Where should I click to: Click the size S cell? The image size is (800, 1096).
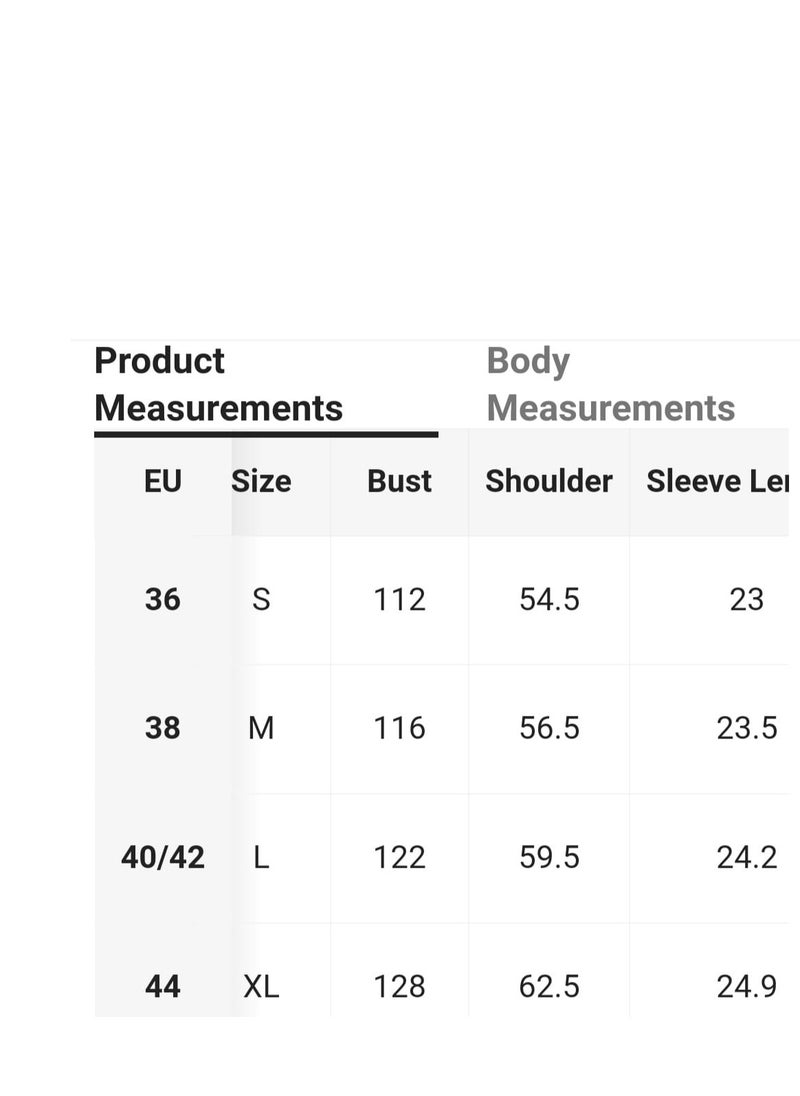(x=261, y=600)
